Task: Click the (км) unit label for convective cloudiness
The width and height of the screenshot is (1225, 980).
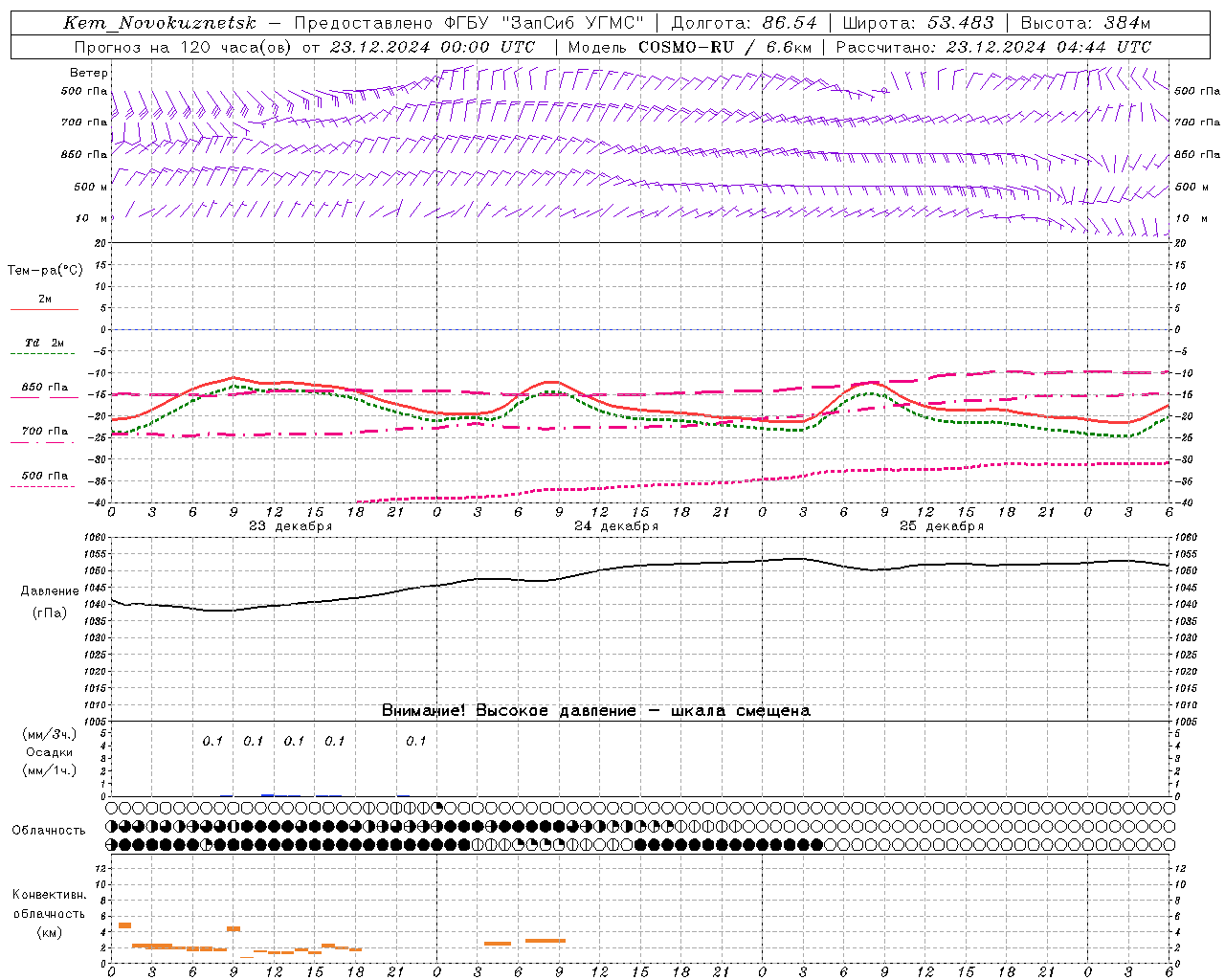Action: pos(49,932)
